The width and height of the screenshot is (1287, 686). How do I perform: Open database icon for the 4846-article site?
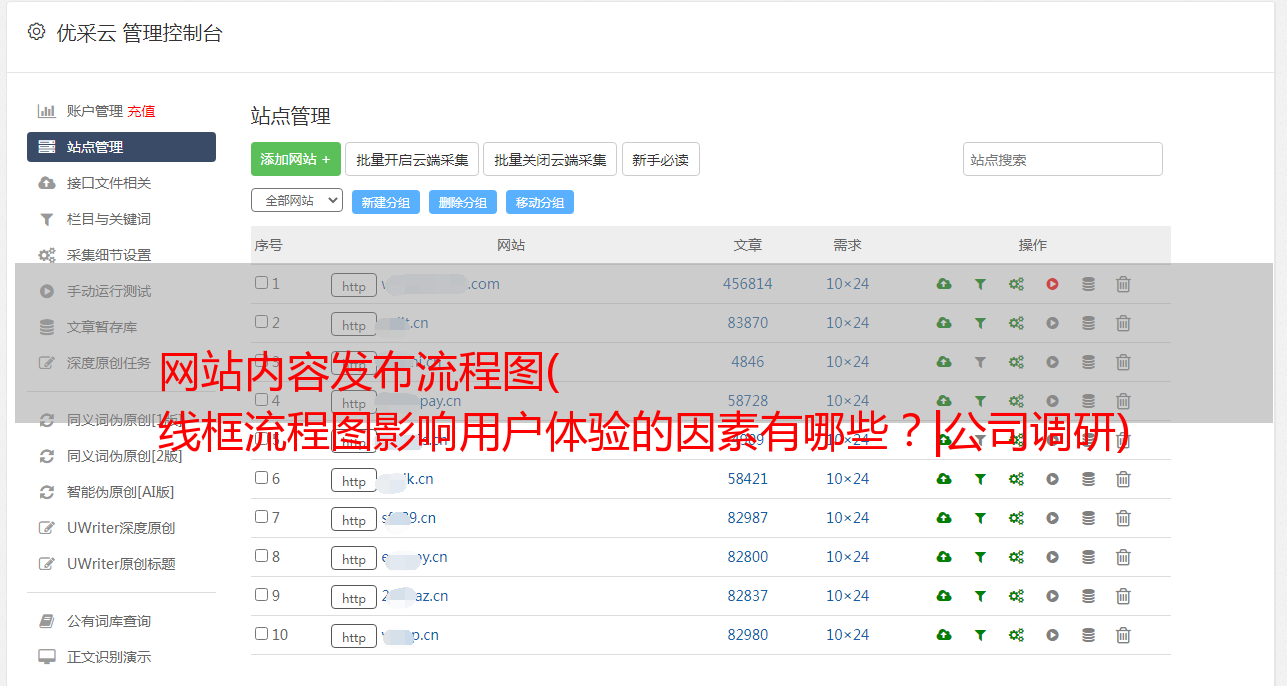coord(1088,362)
